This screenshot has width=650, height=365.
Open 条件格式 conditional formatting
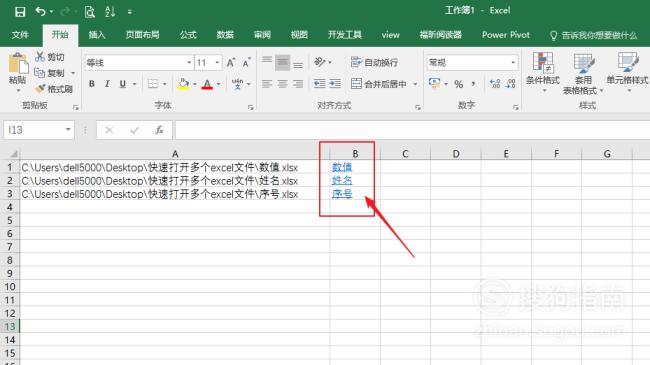(543, 72)
